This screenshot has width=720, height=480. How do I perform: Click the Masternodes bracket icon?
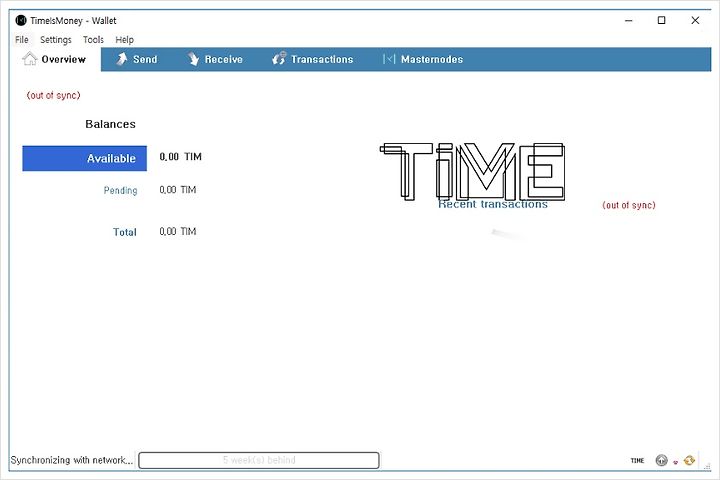click(389, 59)
